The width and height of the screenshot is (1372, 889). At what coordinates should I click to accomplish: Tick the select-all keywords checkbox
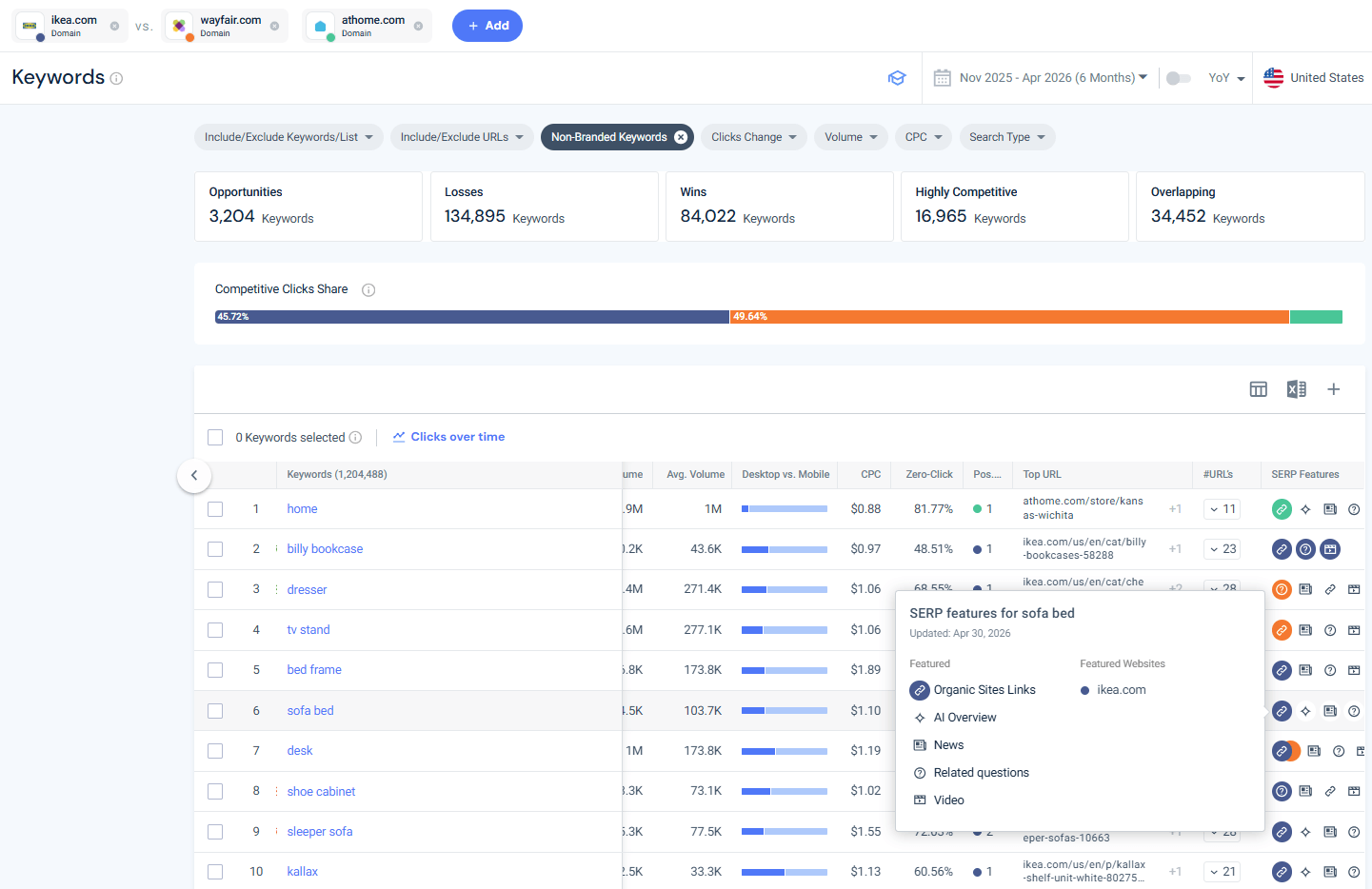coord(215,438)
